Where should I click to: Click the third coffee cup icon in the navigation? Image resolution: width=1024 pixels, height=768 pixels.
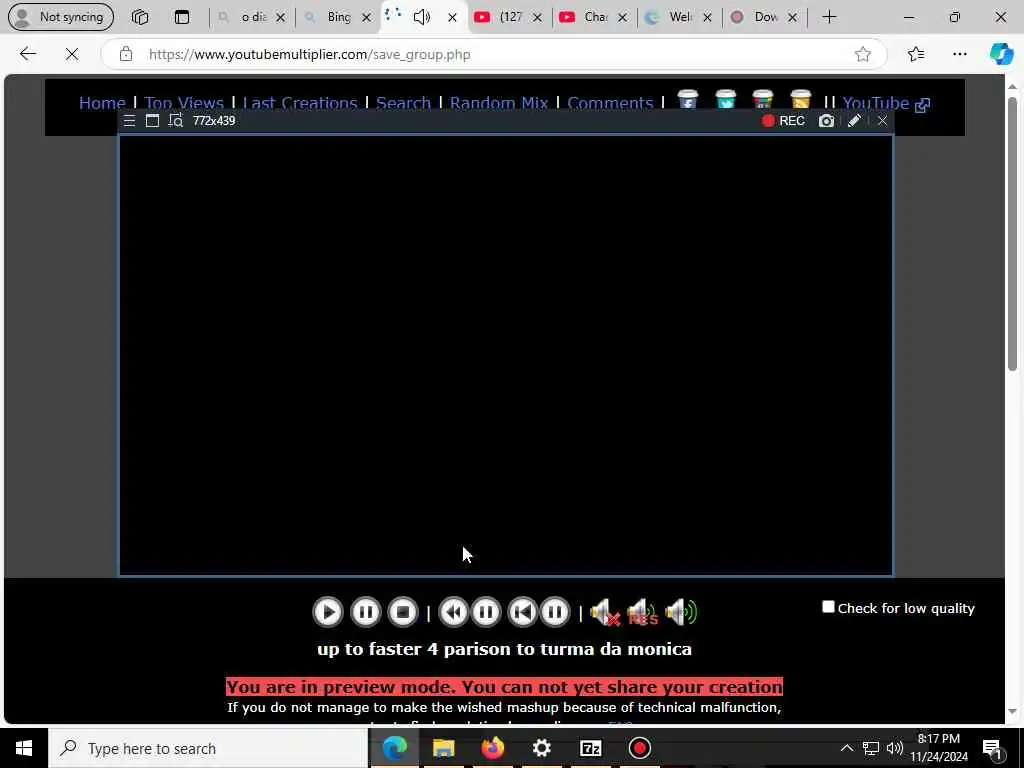(763, 99)
